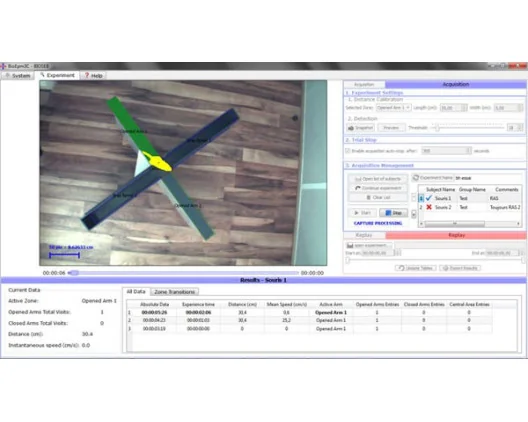528x422 pixels.
Task: Select the small Replay tab header
Action: click(364, 235)
